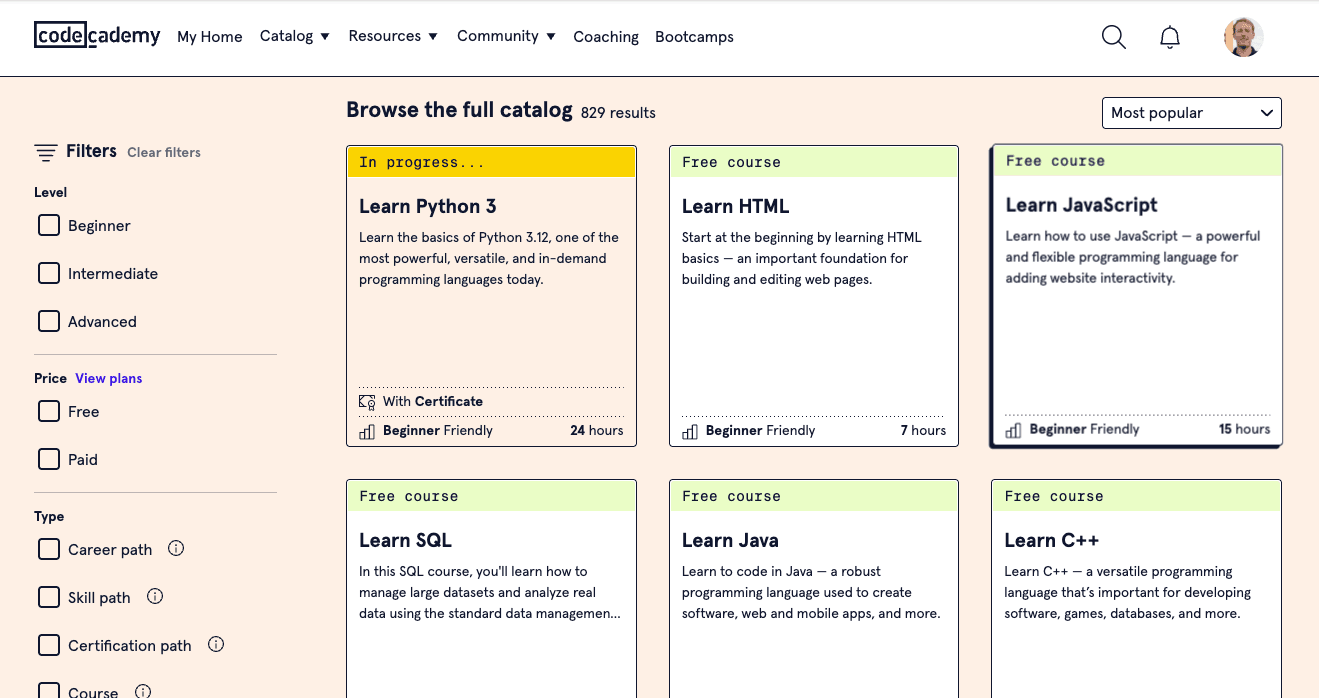Open the Codecademy logo home link
This screenshot has height=698, width=1319.
97,36
